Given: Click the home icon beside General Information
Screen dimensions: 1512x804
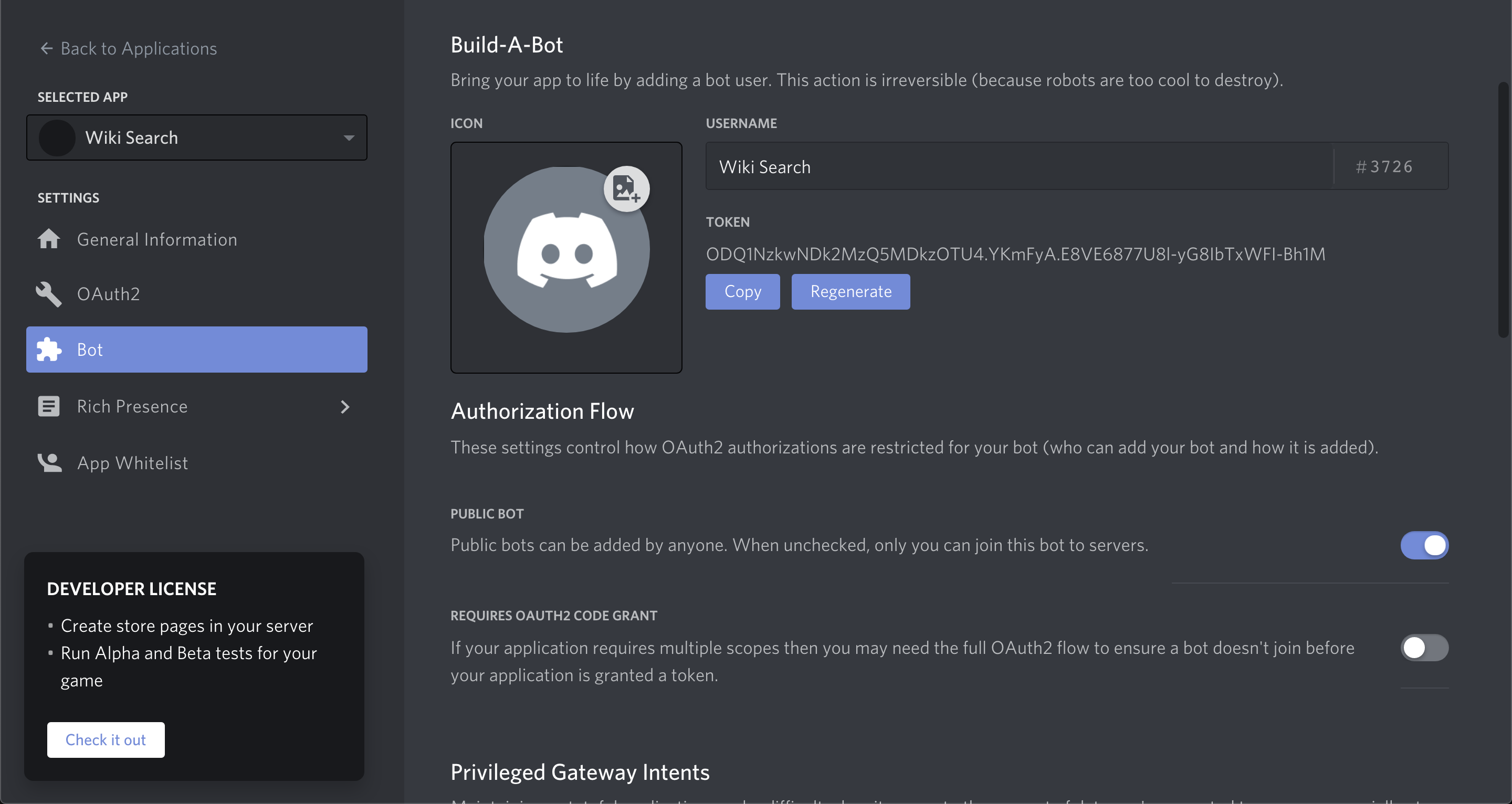Looking at the screenshot, I should pyautogui.click(x=49, y=239).
